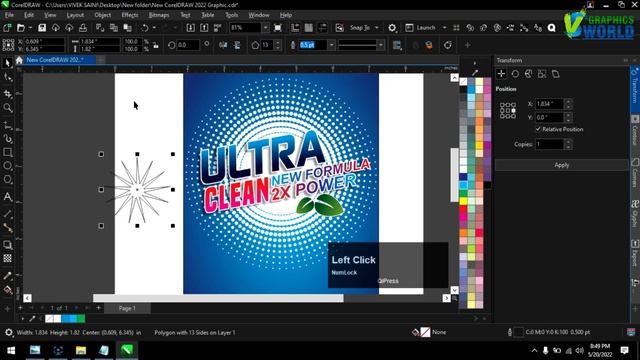The image size is (640, 360).
Task: Open the Window menu
Action: [259, 15]
